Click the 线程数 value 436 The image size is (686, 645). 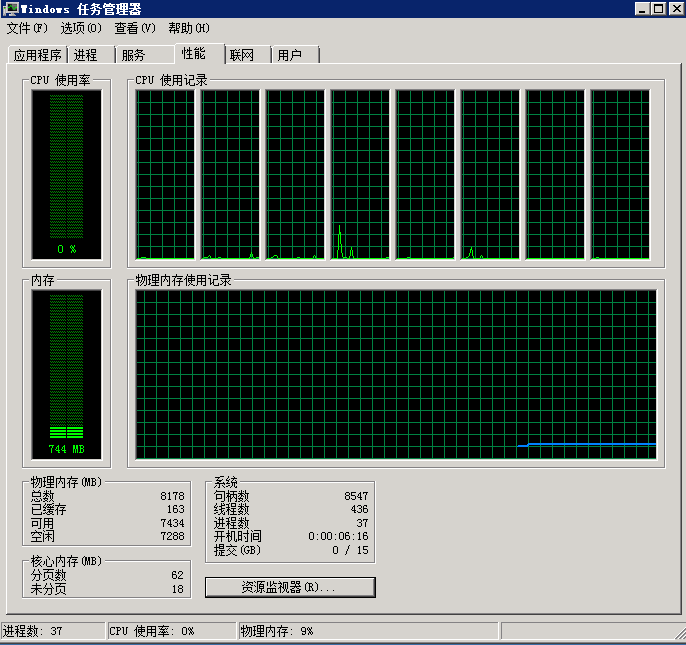[359, 509]
